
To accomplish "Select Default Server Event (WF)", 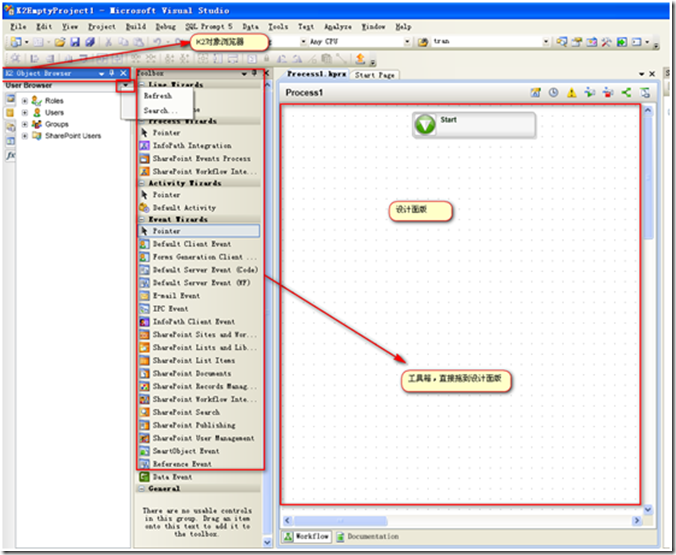I will tap(201, 283).
